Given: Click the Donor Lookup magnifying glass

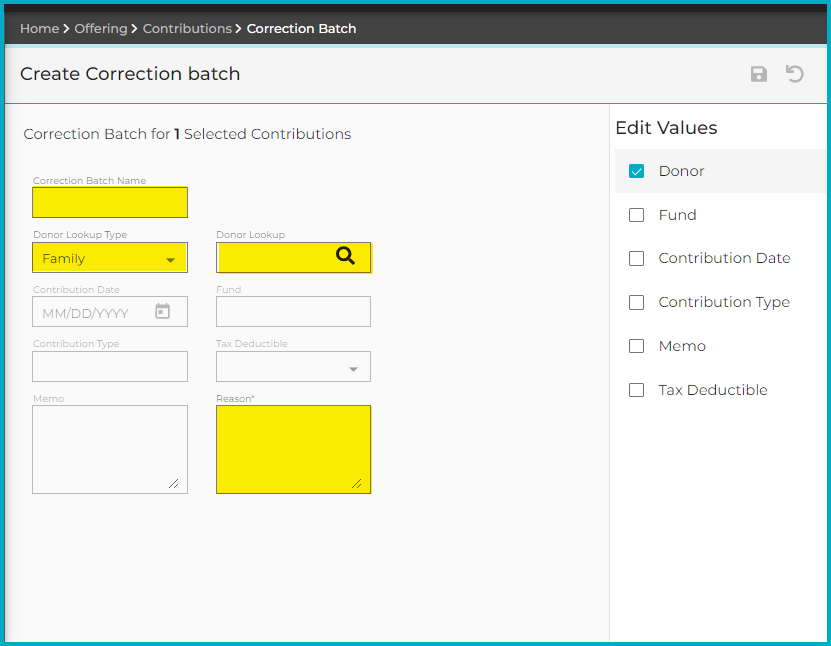Looking at the screenshot, I should [x=345, y=256].
